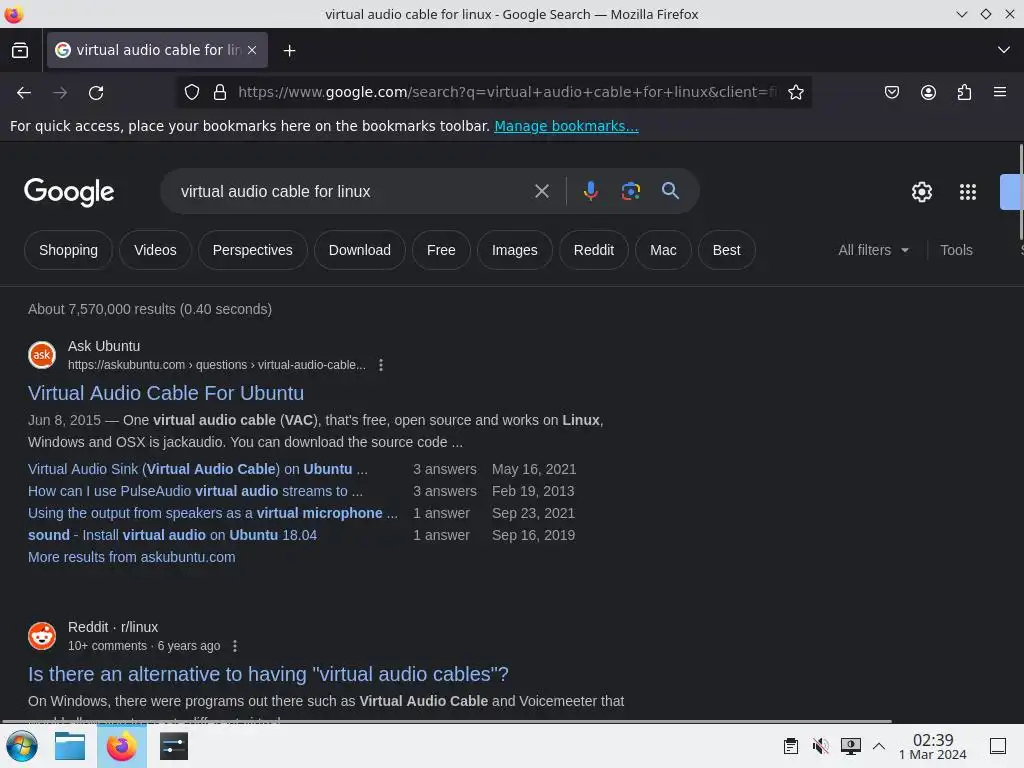Viewport: 1024px width, 768px height.
Task: Open Install virtual audio on Ubuntu 18.04 sublink
Action: 172,535
